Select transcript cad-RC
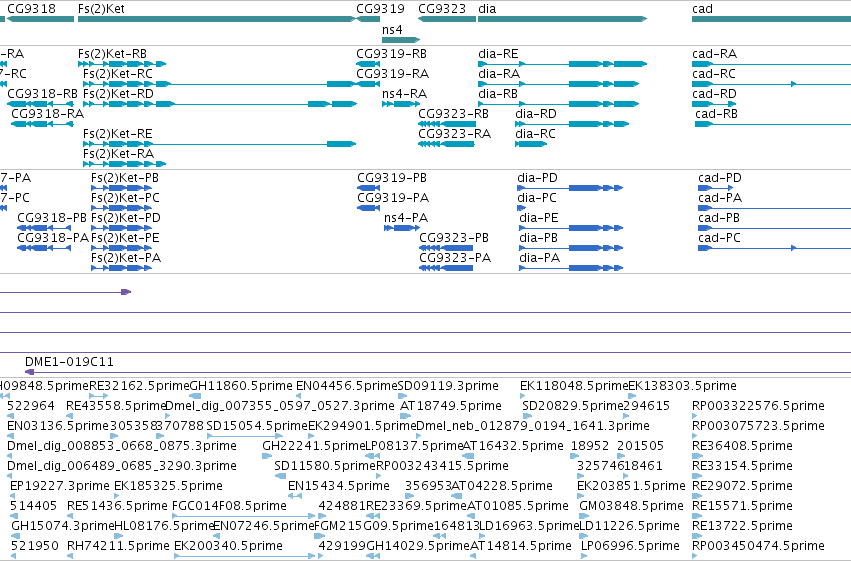 714,74
